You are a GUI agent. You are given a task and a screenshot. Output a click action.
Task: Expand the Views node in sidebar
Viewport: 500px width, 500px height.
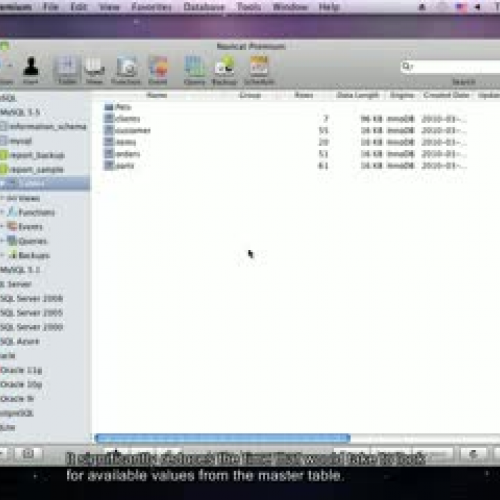[2, 198]
